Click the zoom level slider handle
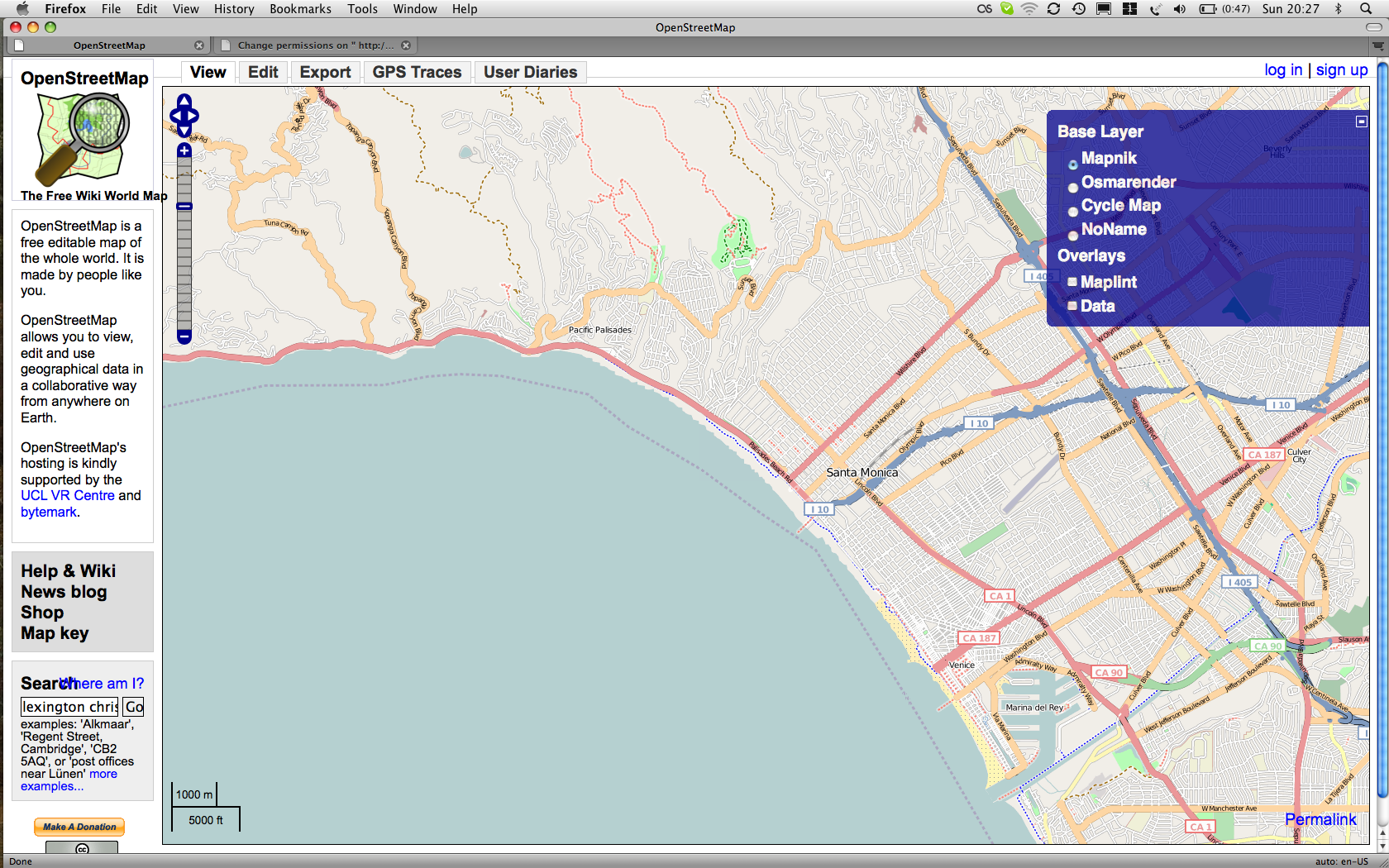1389x868 pixels. [x=184, y=206]
